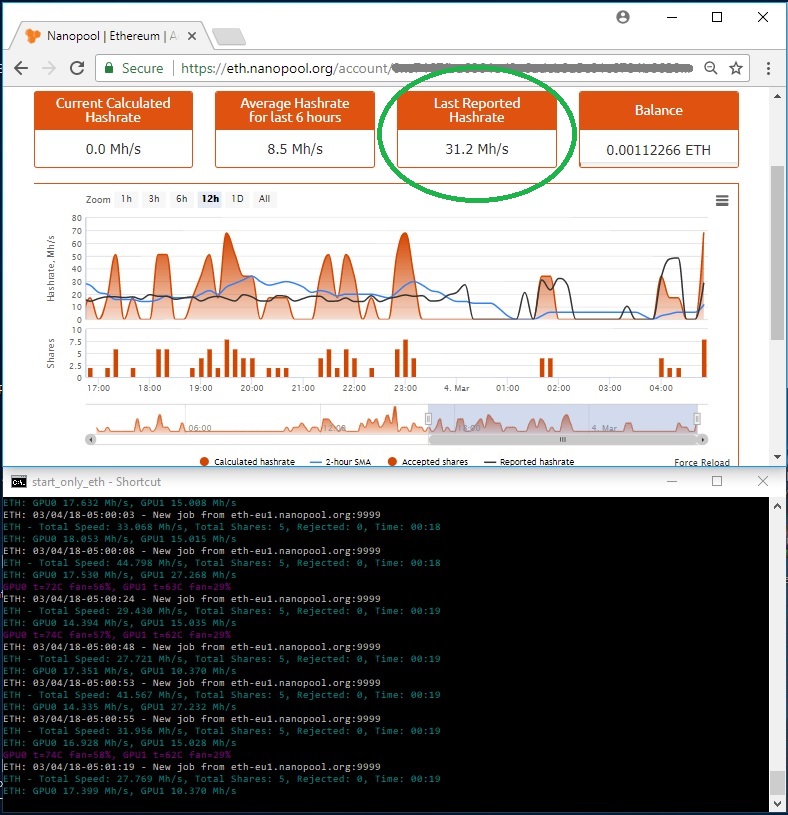The height and width of the screenshot is (815, 788).
Task: Open a new Chrome tab
Action: coord(229,36)
